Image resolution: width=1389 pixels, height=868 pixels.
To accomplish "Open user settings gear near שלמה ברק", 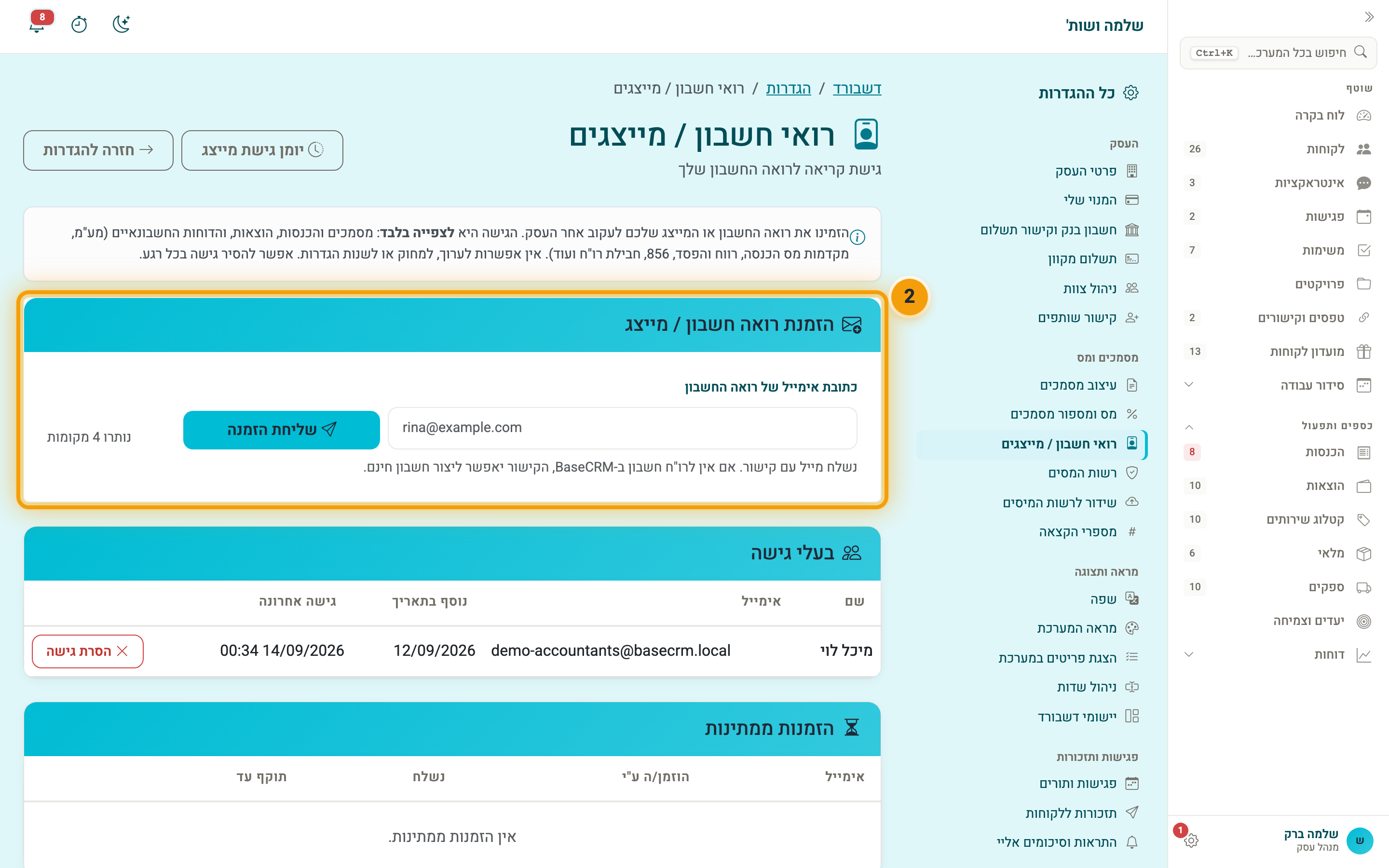I will pos(1191,841).
